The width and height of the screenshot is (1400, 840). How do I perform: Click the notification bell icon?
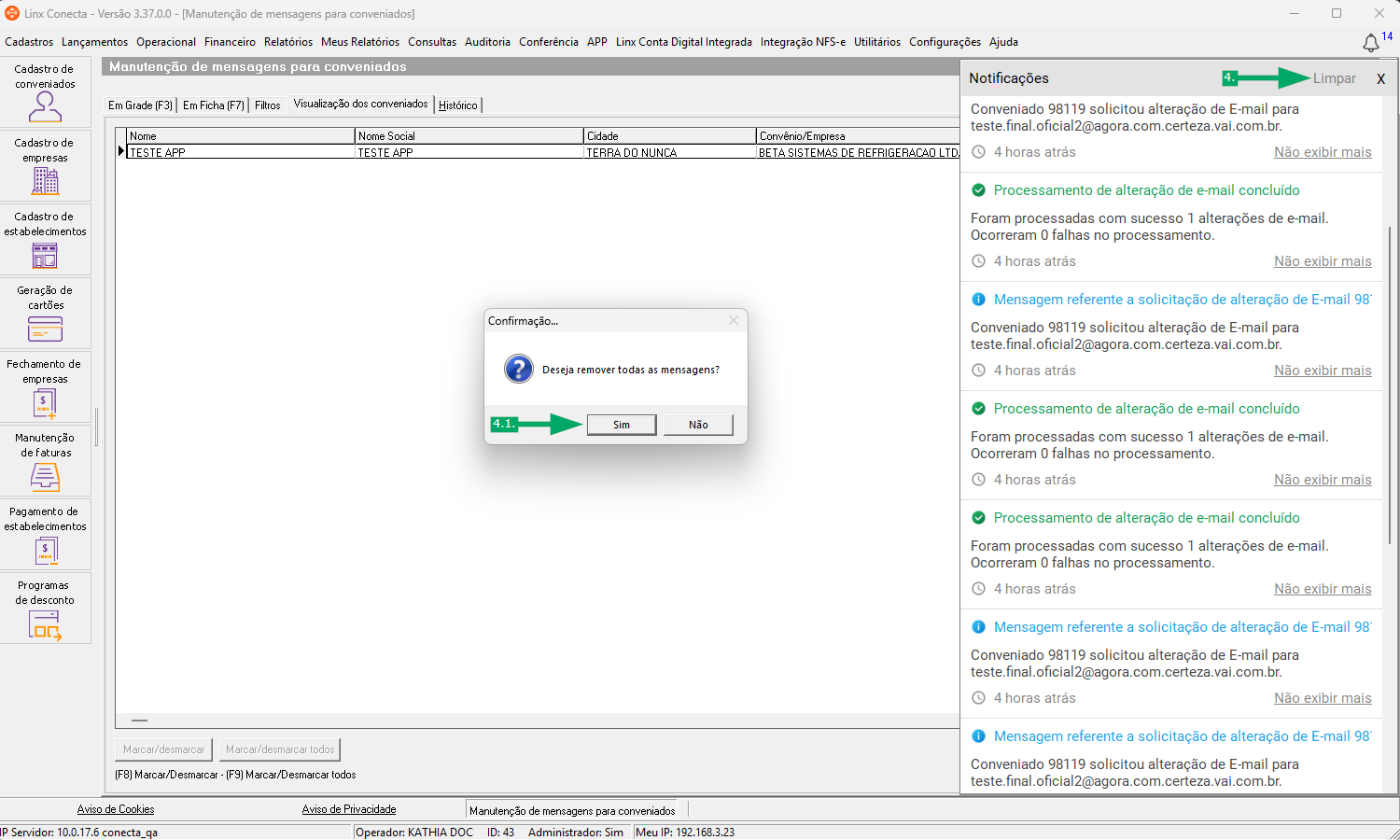tap(1370, 43)
